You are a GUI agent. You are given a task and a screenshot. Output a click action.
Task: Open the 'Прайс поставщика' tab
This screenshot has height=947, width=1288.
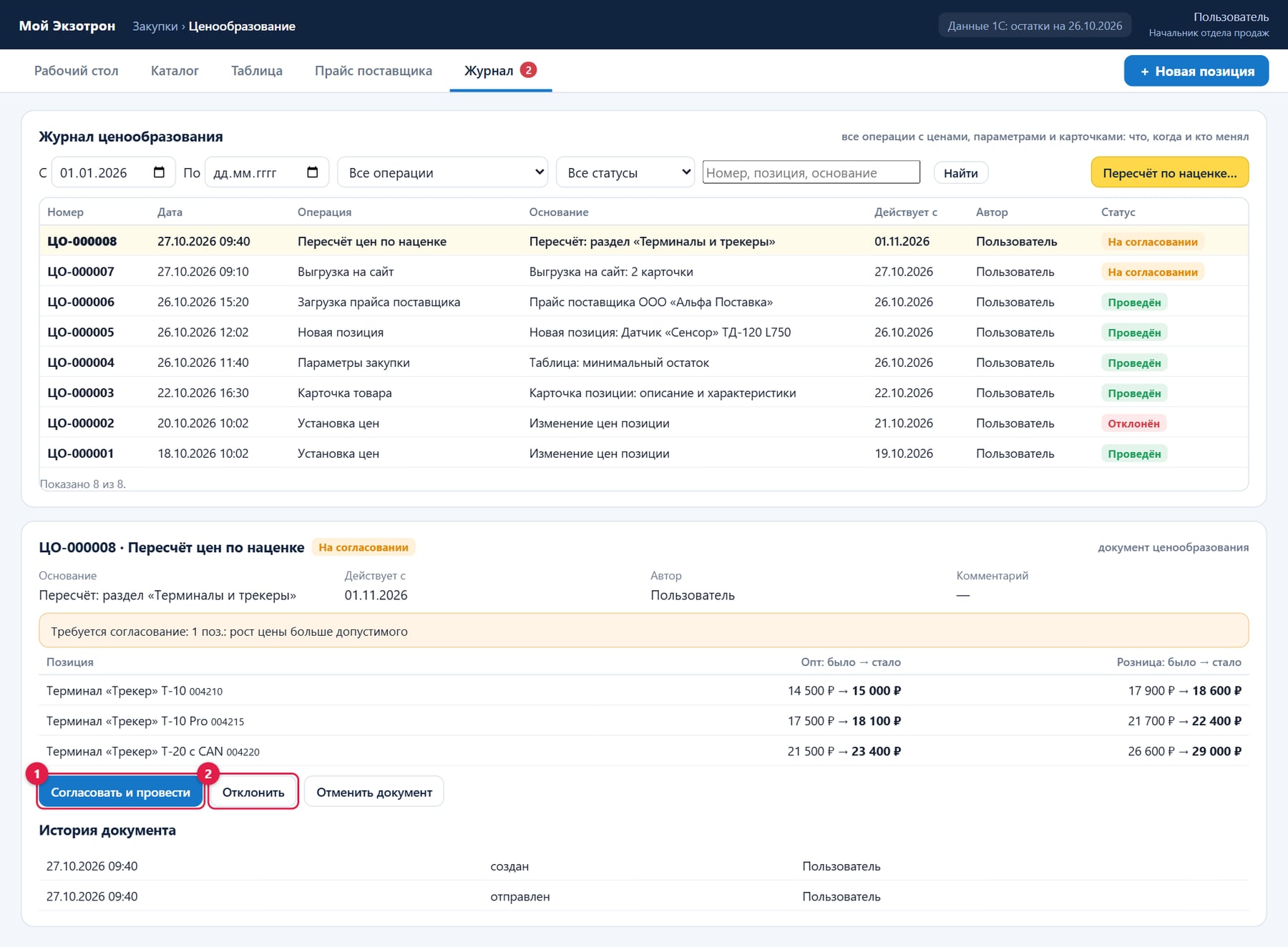[x=374, y=71]
